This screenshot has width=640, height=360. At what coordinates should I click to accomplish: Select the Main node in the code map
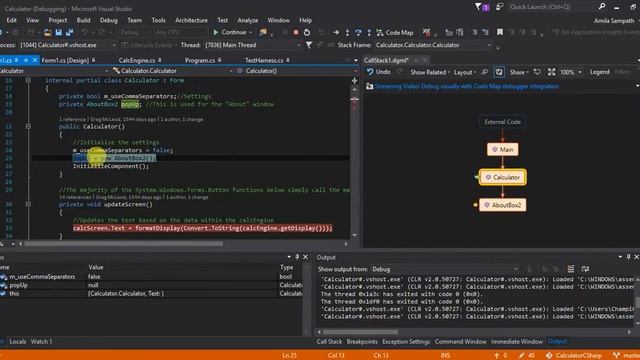502,149
